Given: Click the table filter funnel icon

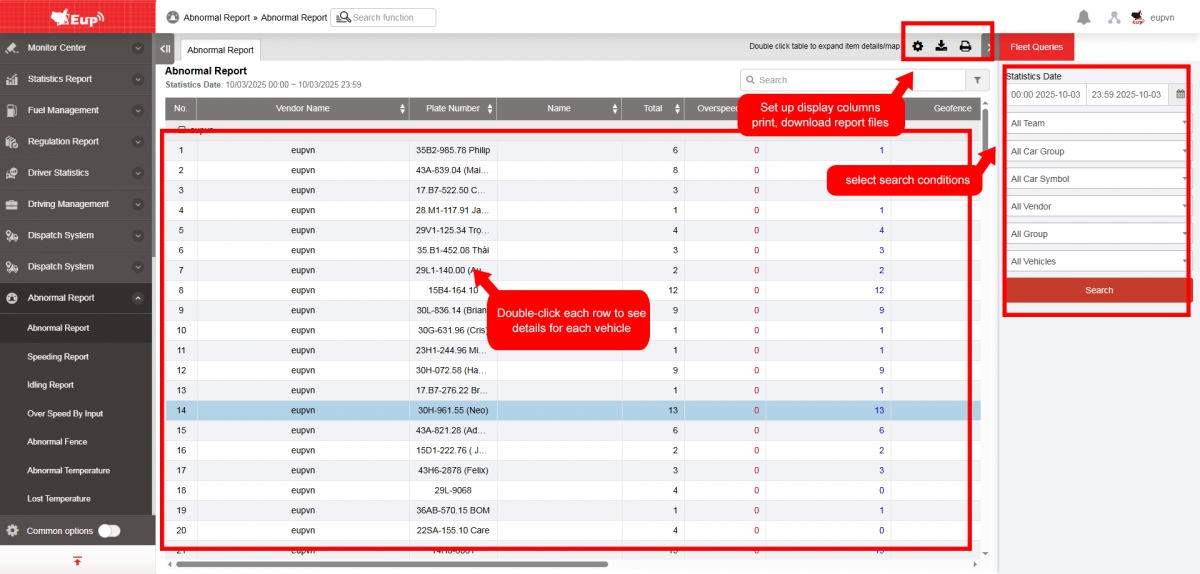Looking at the screenshot, I should tap(976, 80).
